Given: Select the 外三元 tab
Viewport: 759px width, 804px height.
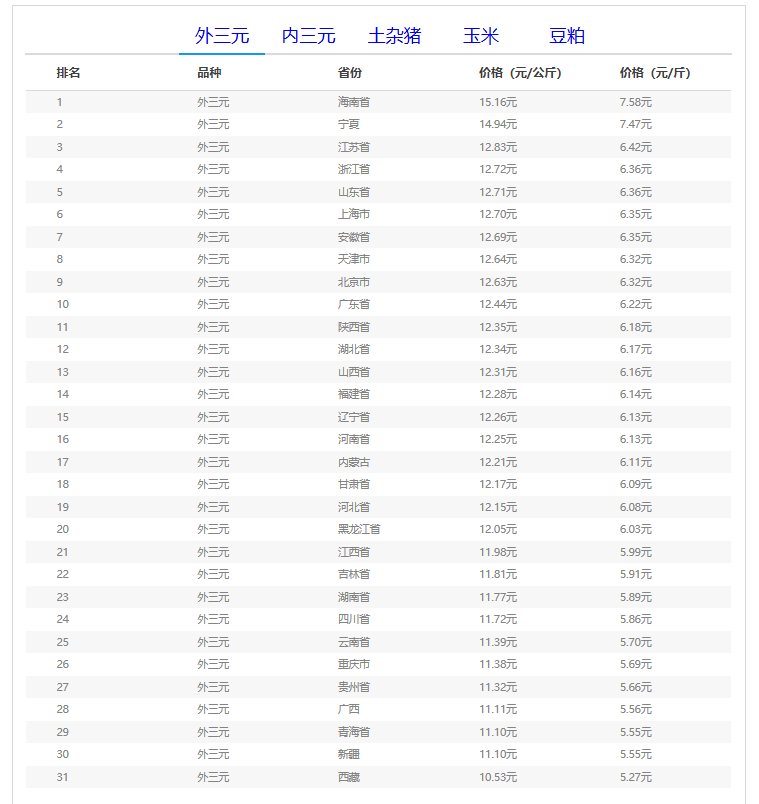Looking at the screenshot, I should [222, 36].
